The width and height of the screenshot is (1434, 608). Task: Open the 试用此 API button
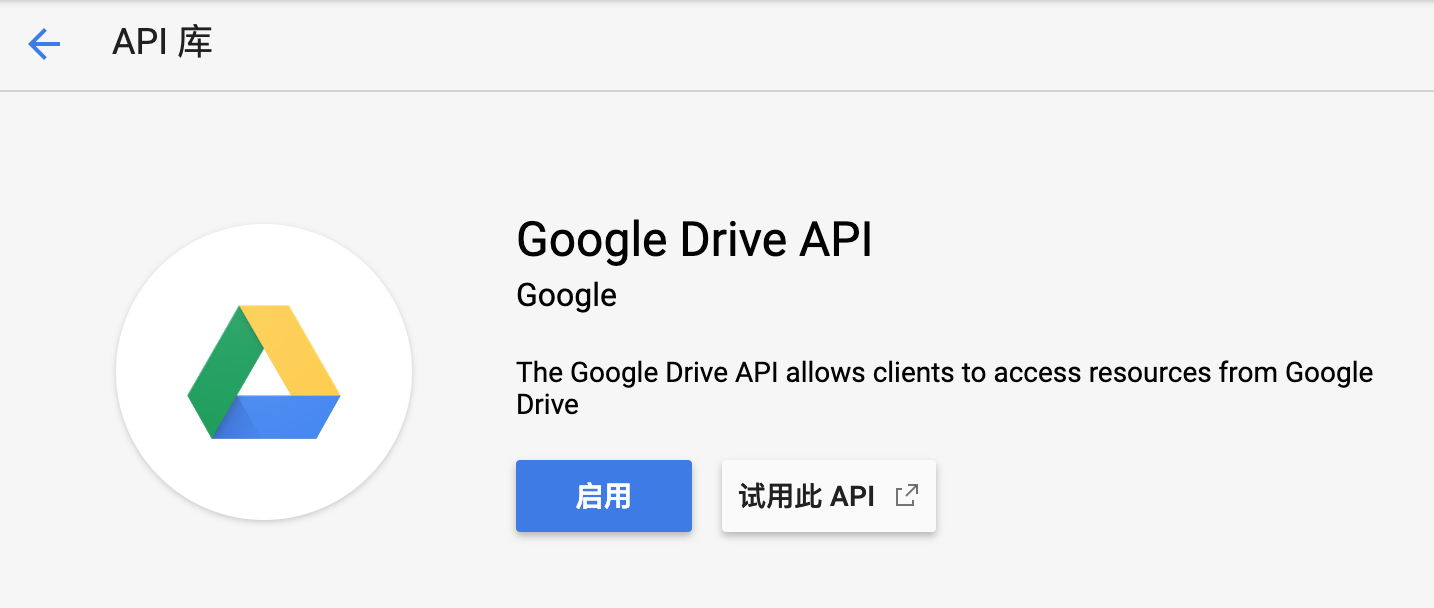[828, 496]
